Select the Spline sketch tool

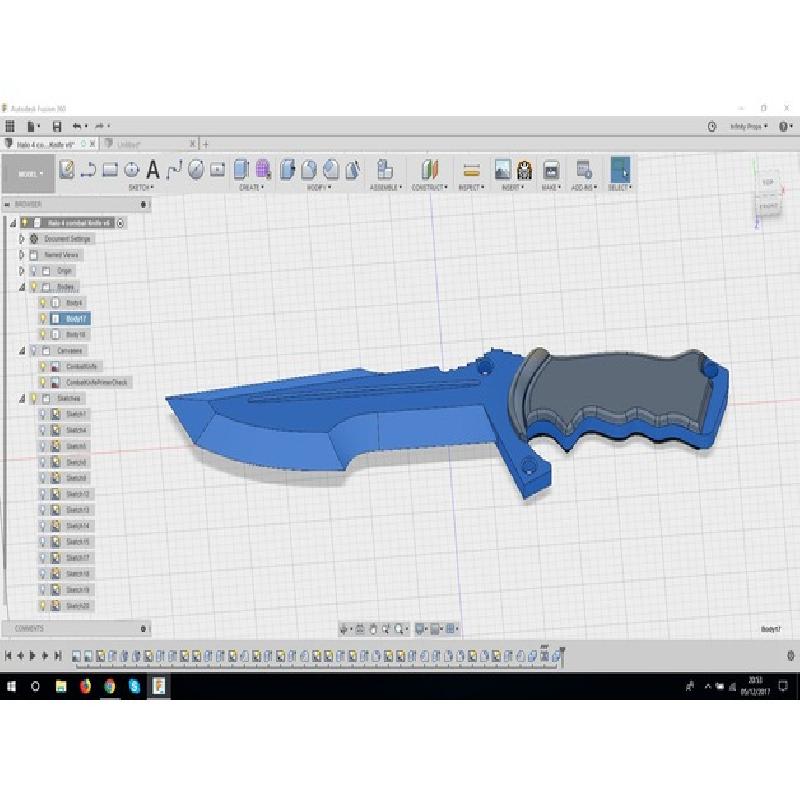pos(174,169)
